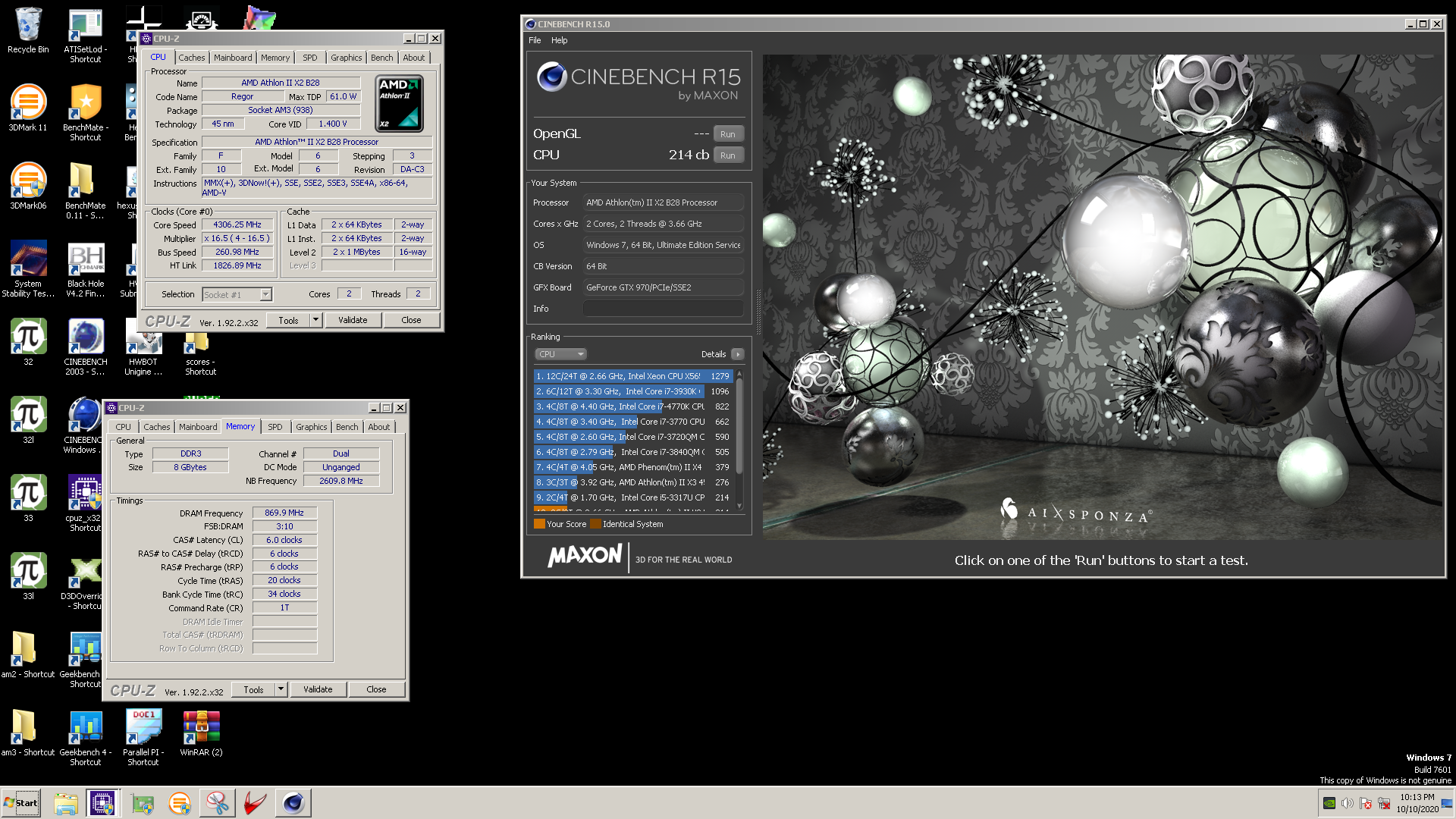Expand ranking Details arrow button
Viewport: 1456px width, 819px height.
[737, 354]
